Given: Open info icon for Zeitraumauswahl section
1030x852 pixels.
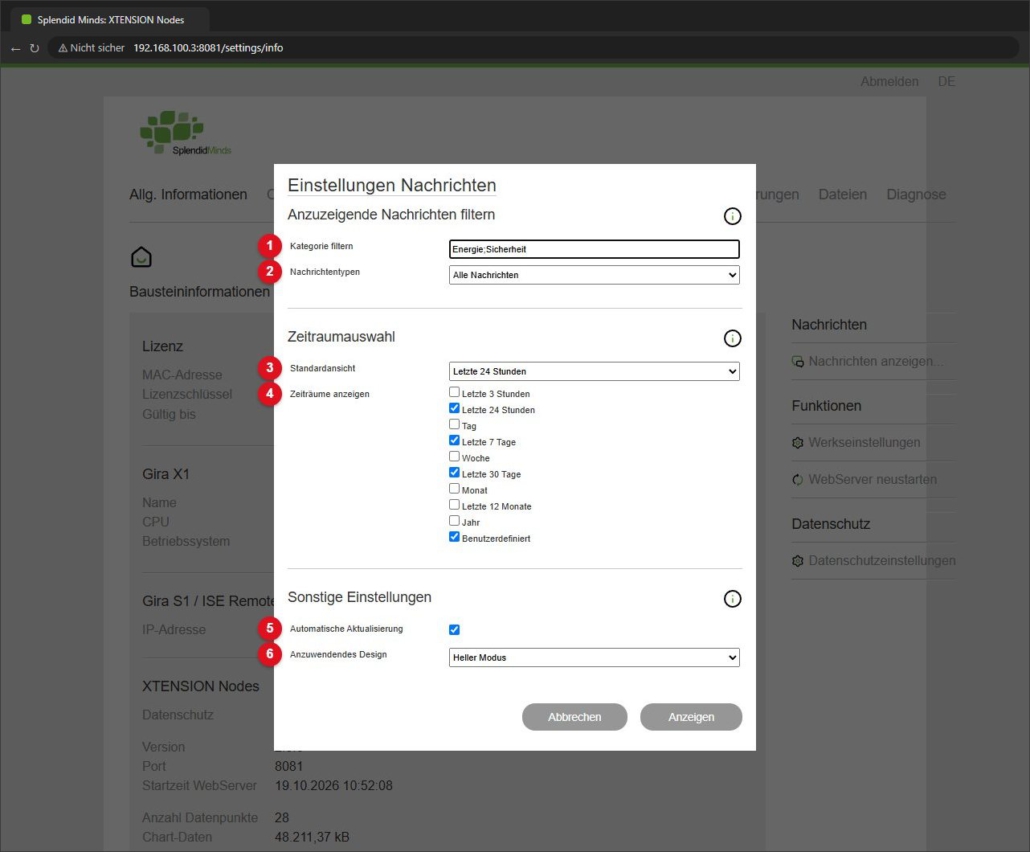Looking at the screenshot, I should click(732, 338).
